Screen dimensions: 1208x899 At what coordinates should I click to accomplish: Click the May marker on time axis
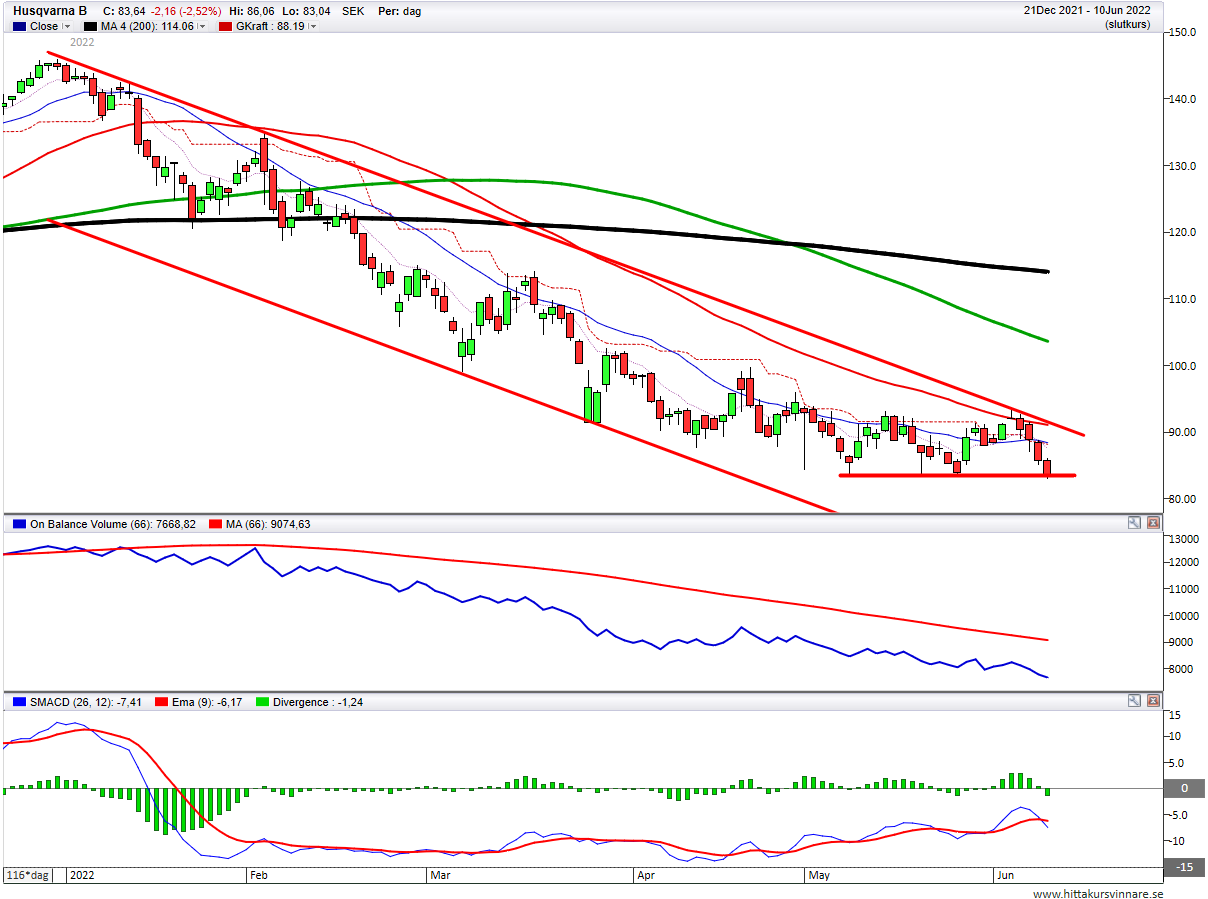pyautogui.click(x=819, y=875)
